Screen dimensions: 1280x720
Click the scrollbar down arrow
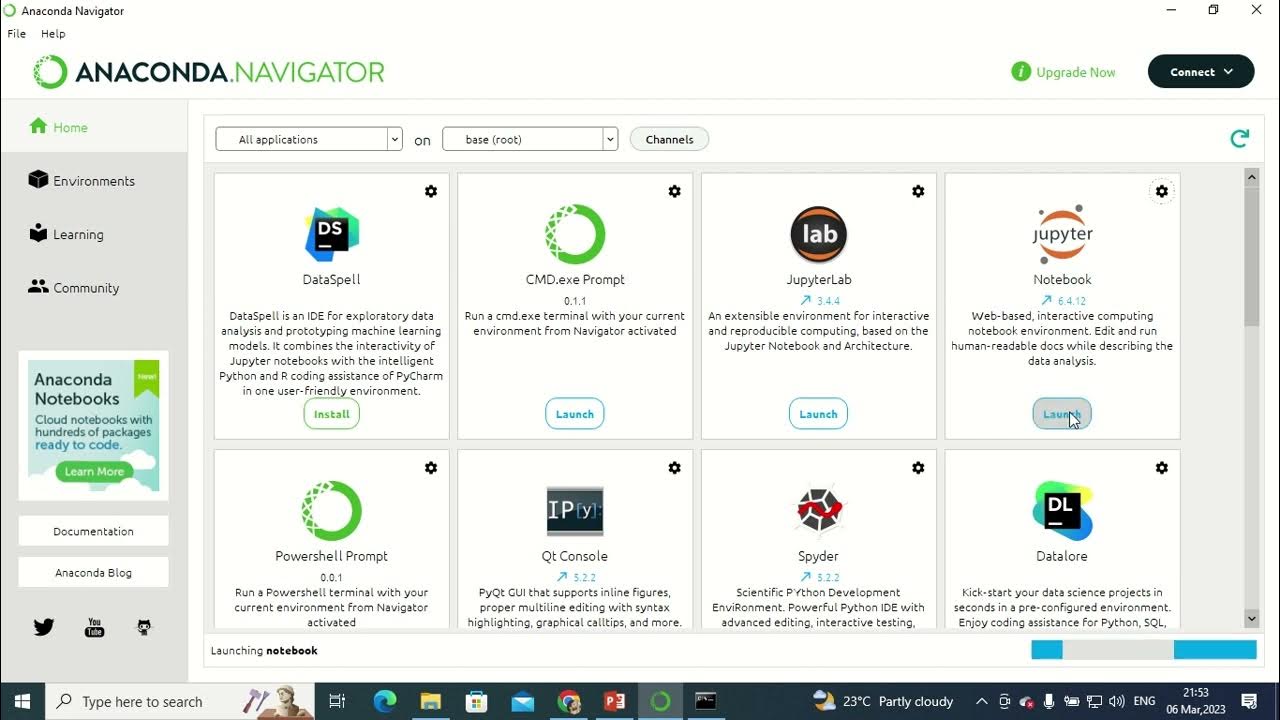coord(1251,618)
